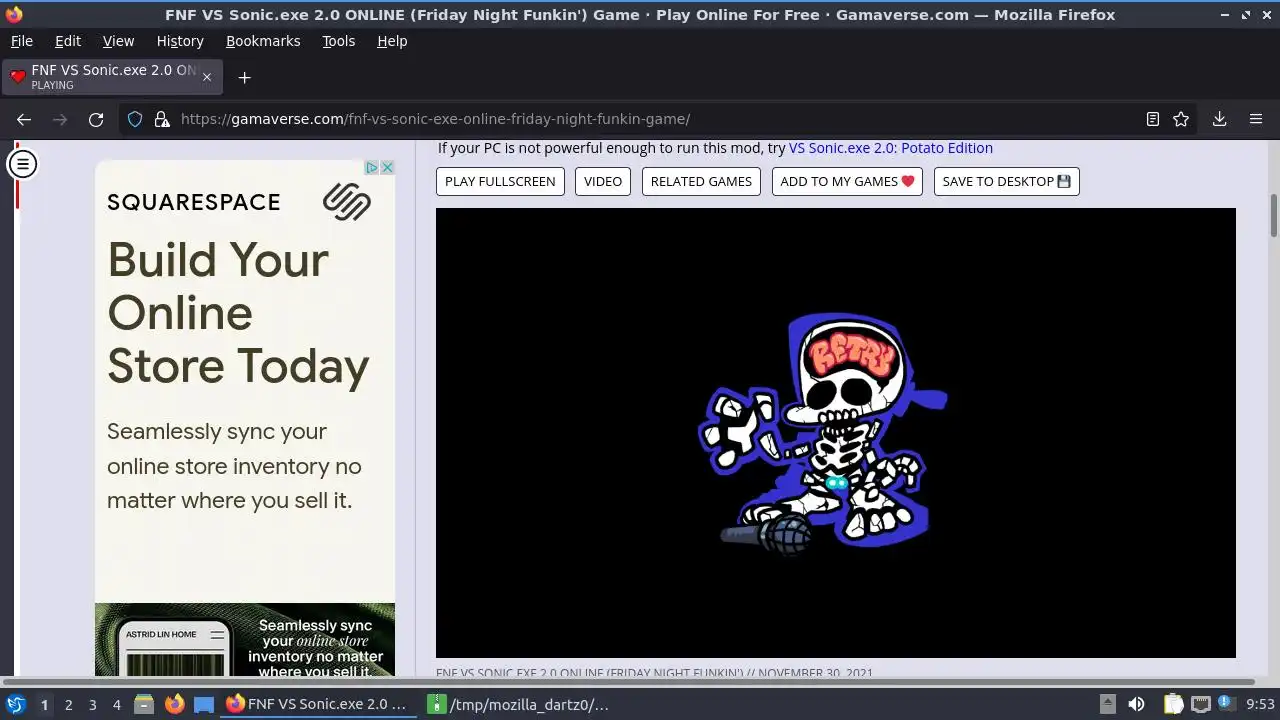
Task: Close the Squarespace ad with the X
Action: (x=387, y=167)
